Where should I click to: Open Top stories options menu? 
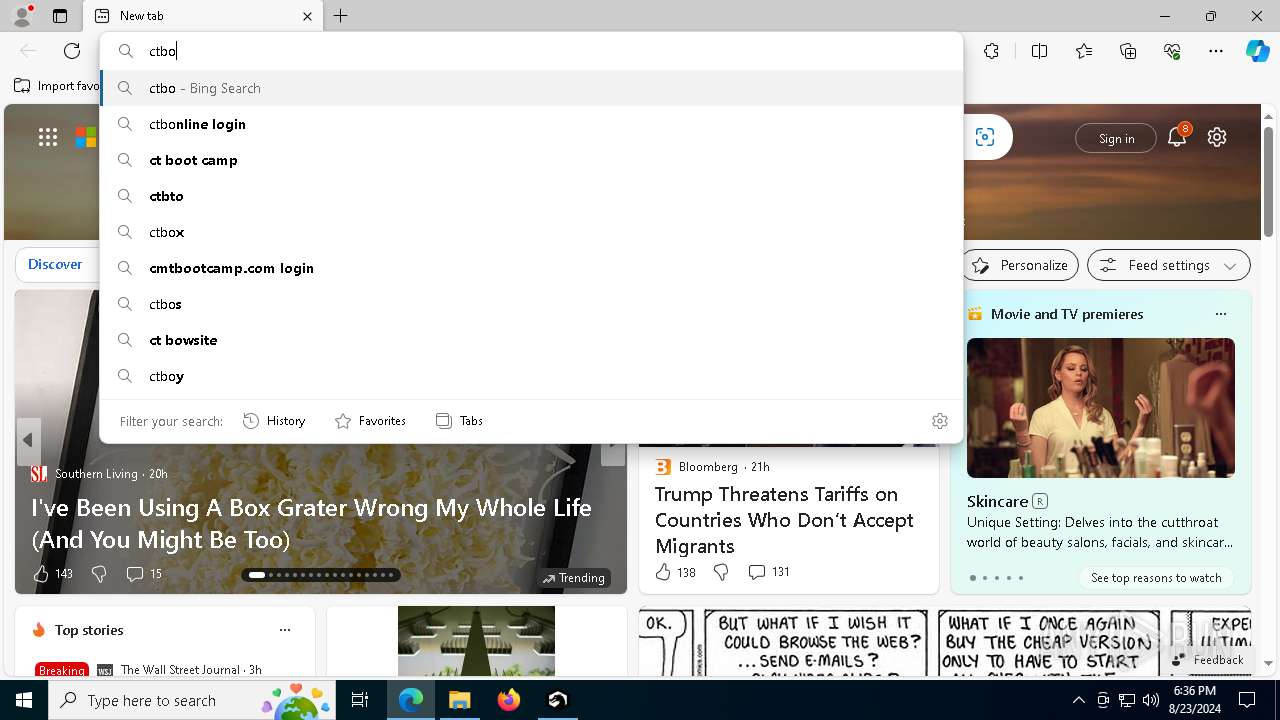click(285, 630)
